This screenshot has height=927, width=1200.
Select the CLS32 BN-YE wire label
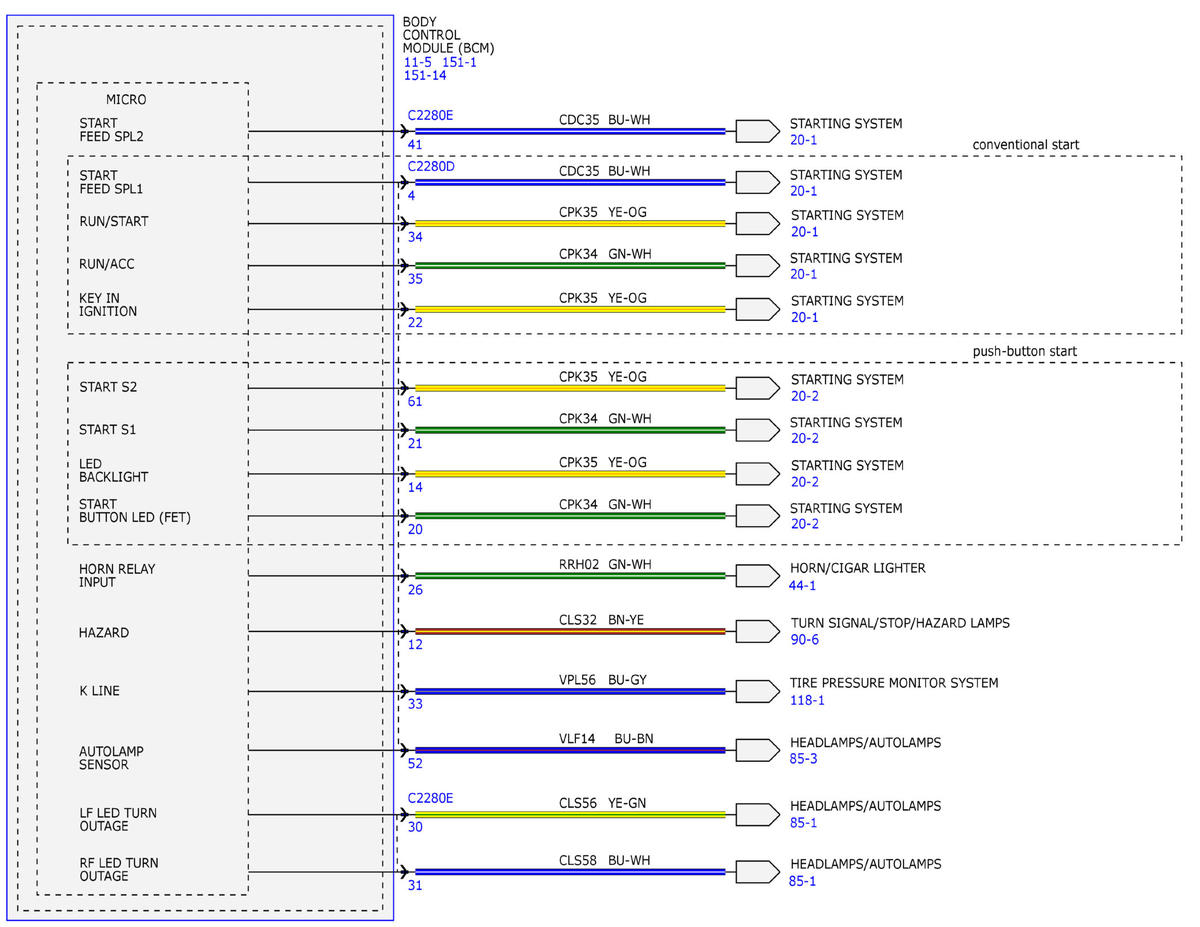point(601,620)
